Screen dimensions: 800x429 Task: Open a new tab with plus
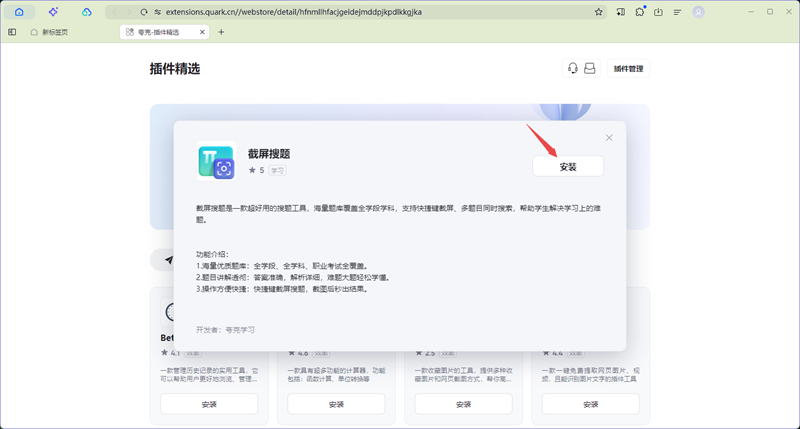(x=221, y=32)
